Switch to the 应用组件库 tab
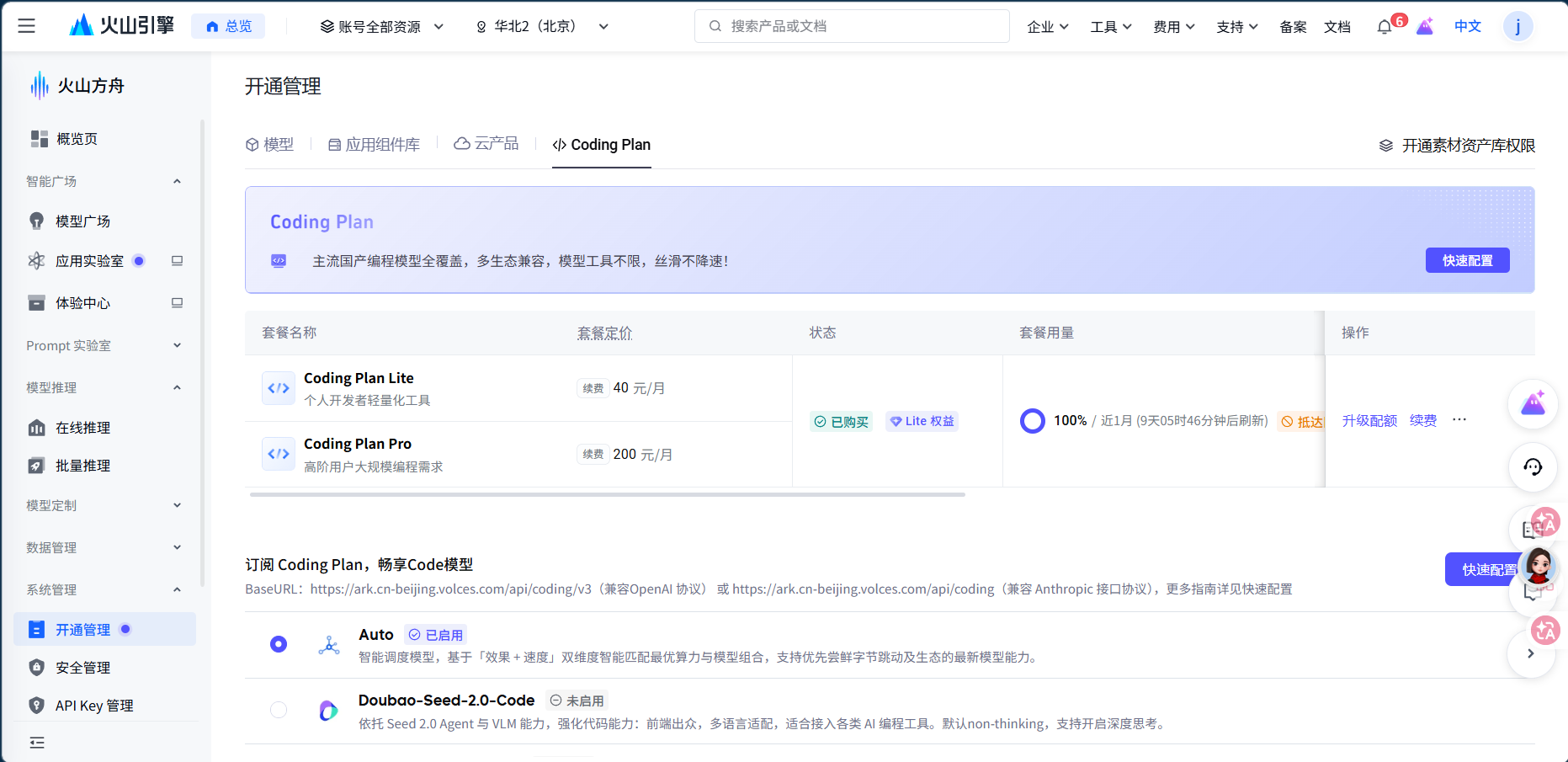Viewport: 1568px width, 762px height. [x=374, y=145]
